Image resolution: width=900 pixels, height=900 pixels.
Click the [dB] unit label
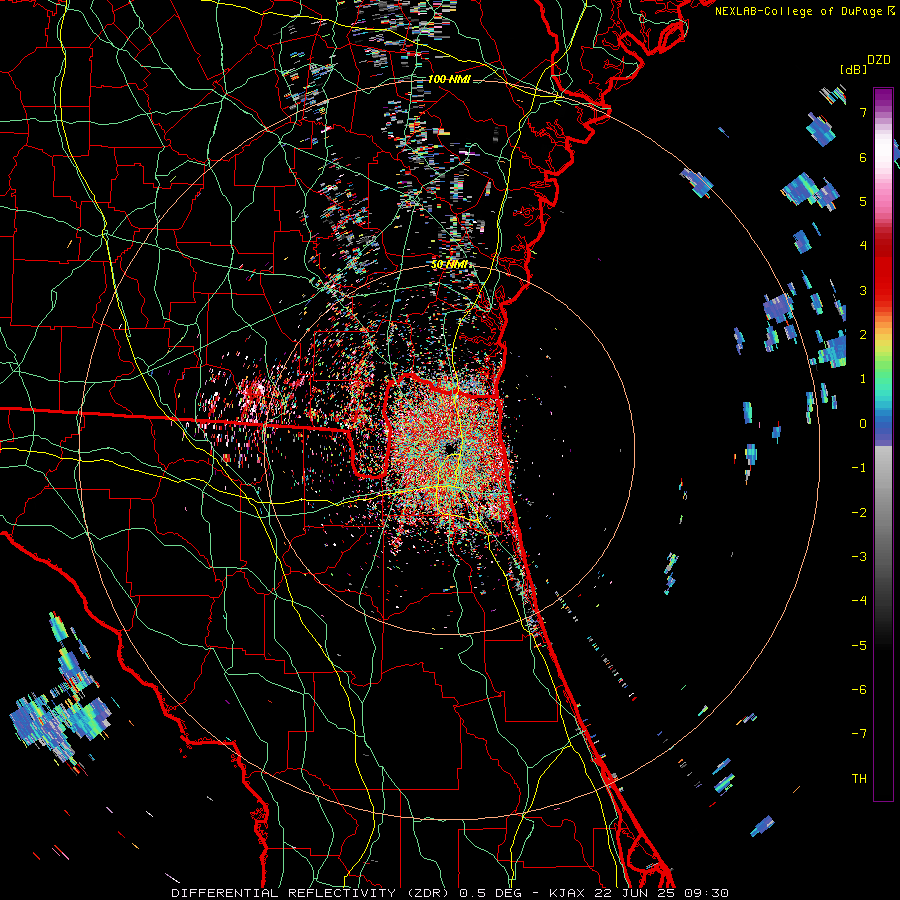[x=853, y=69]
